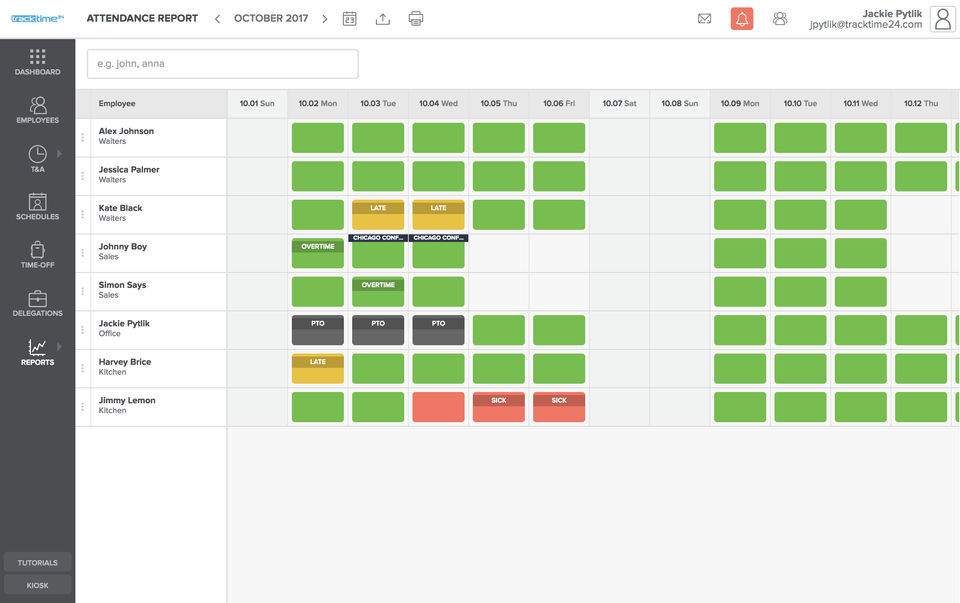Open Alex Johnson row options handle
This screenshot has height=603, width=960.
[83, 137]
